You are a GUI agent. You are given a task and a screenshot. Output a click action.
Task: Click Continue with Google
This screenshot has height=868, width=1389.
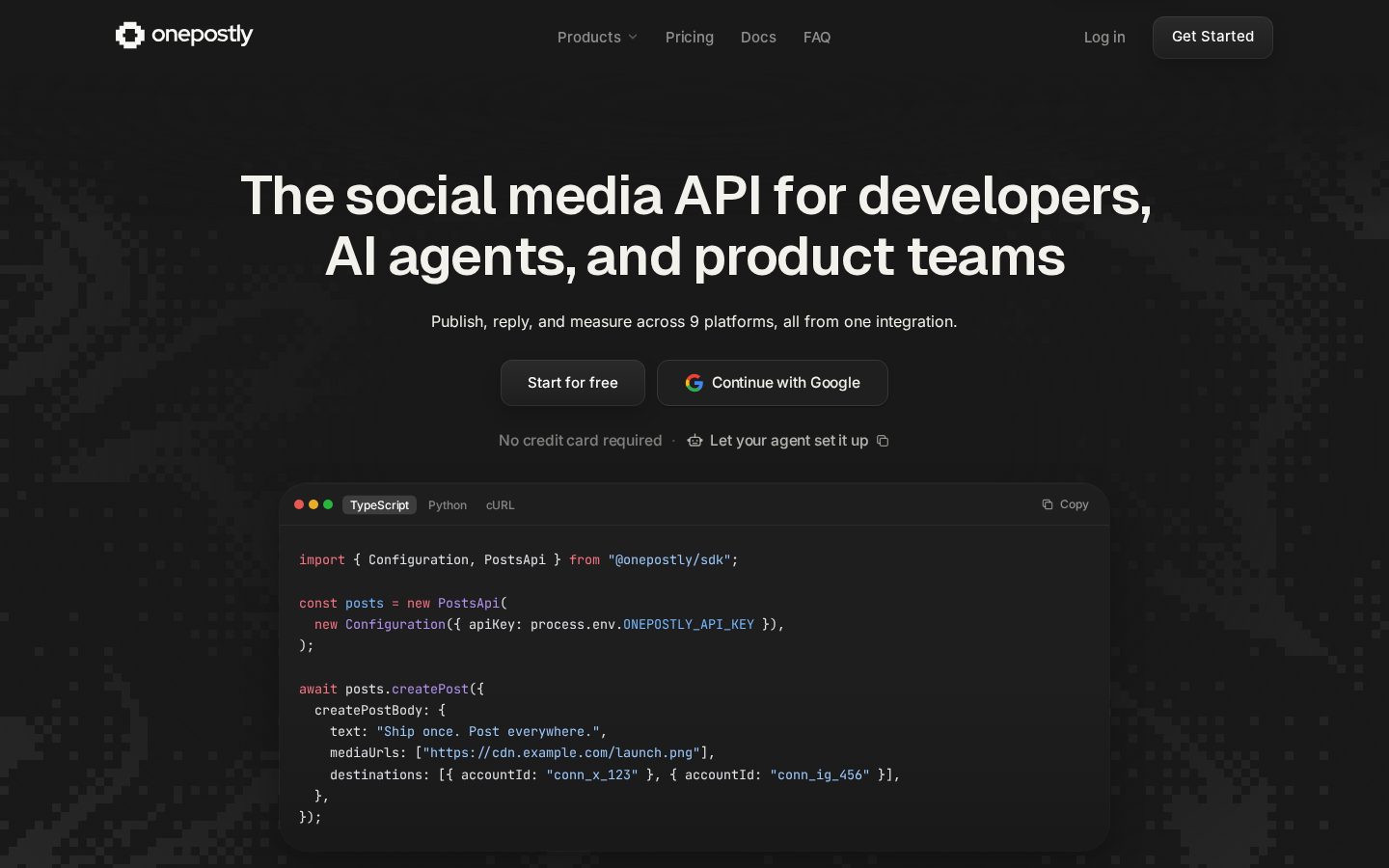pyautogui.click(x=773, y=383)
